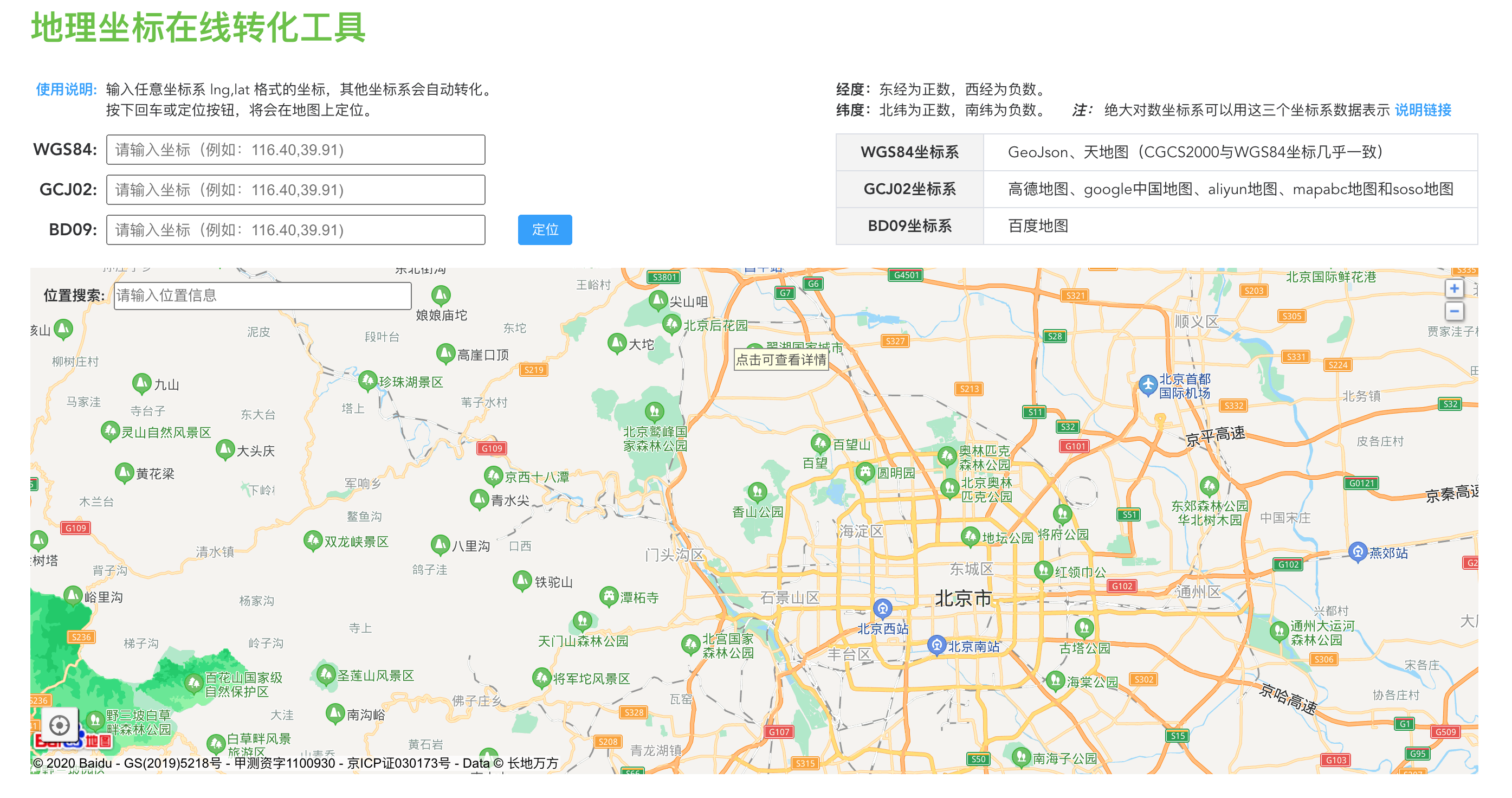Focus the BD09 coordinate input field
Screen dimensions: 1512x798
(x=295, y=230)
